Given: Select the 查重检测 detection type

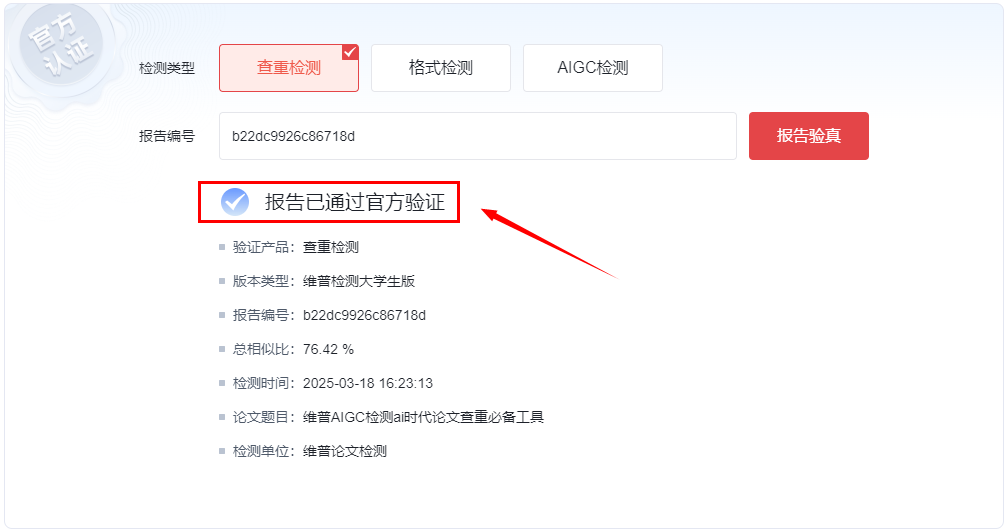Looking at the screenshot, I should (x=289, y=68).
